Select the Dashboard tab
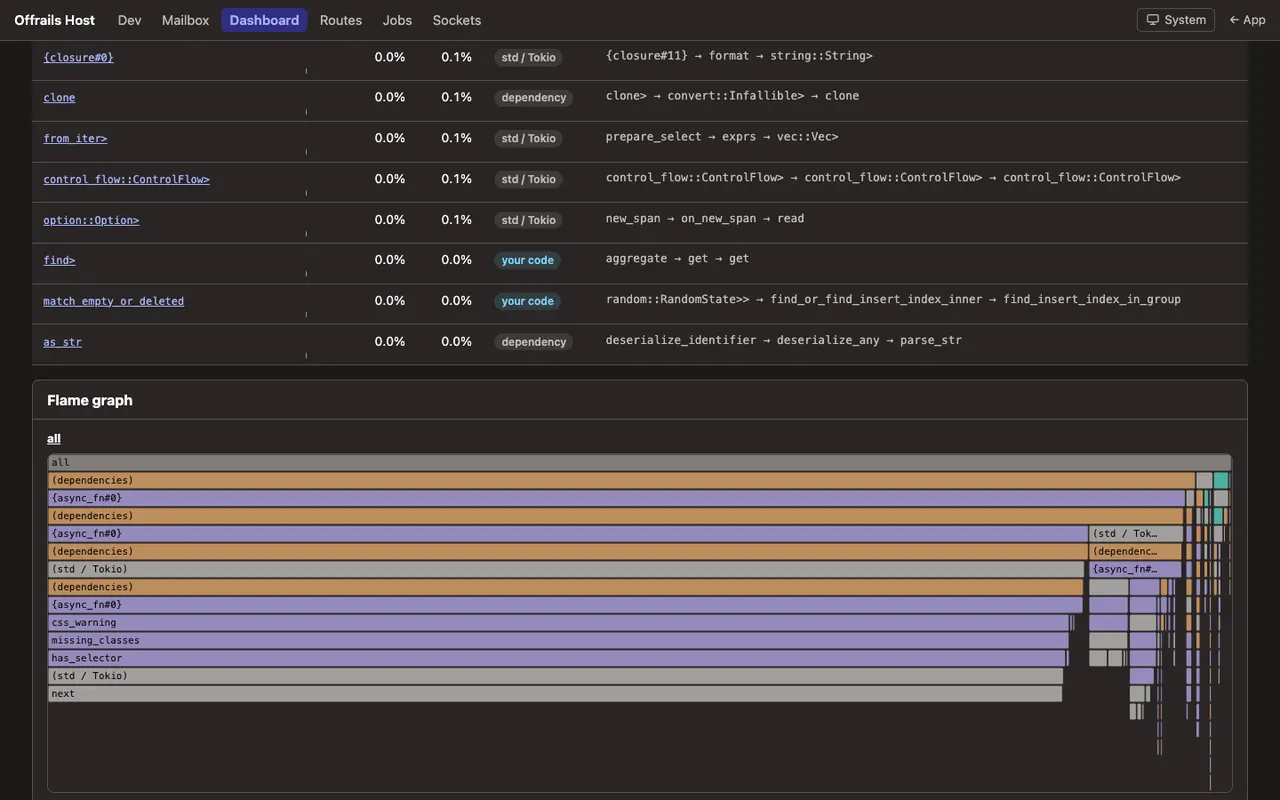 (264, 20)
